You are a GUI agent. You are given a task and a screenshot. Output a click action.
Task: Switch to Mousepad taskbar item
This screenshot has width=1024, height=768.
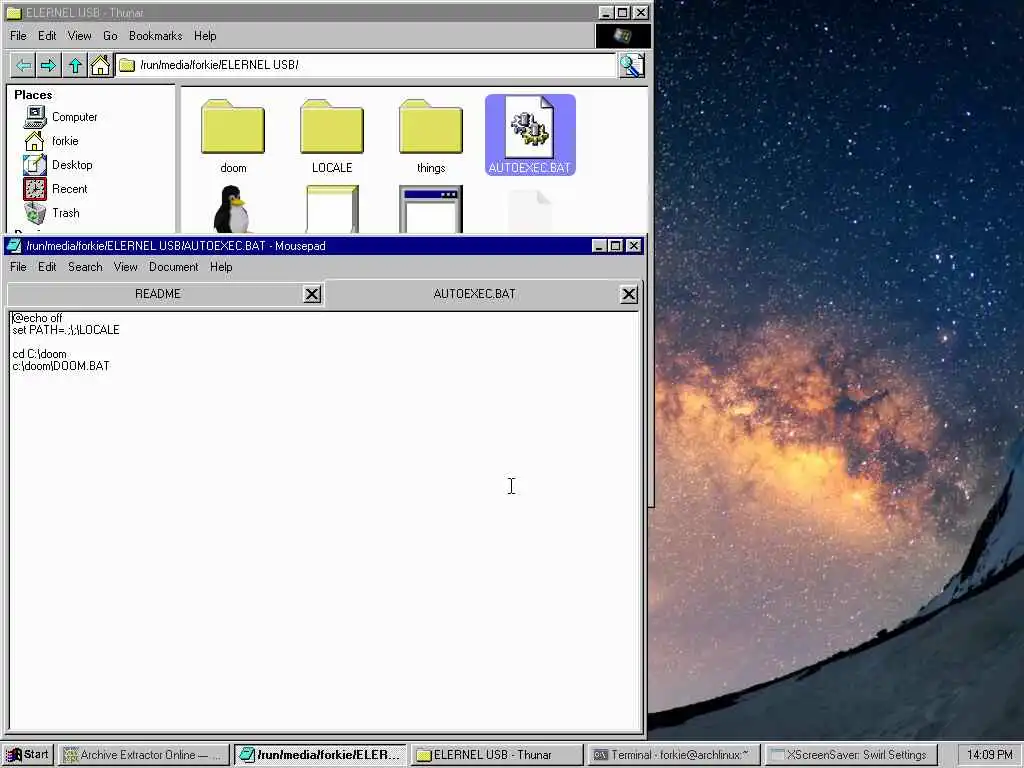pyautogui.click(x=320, y=755)
